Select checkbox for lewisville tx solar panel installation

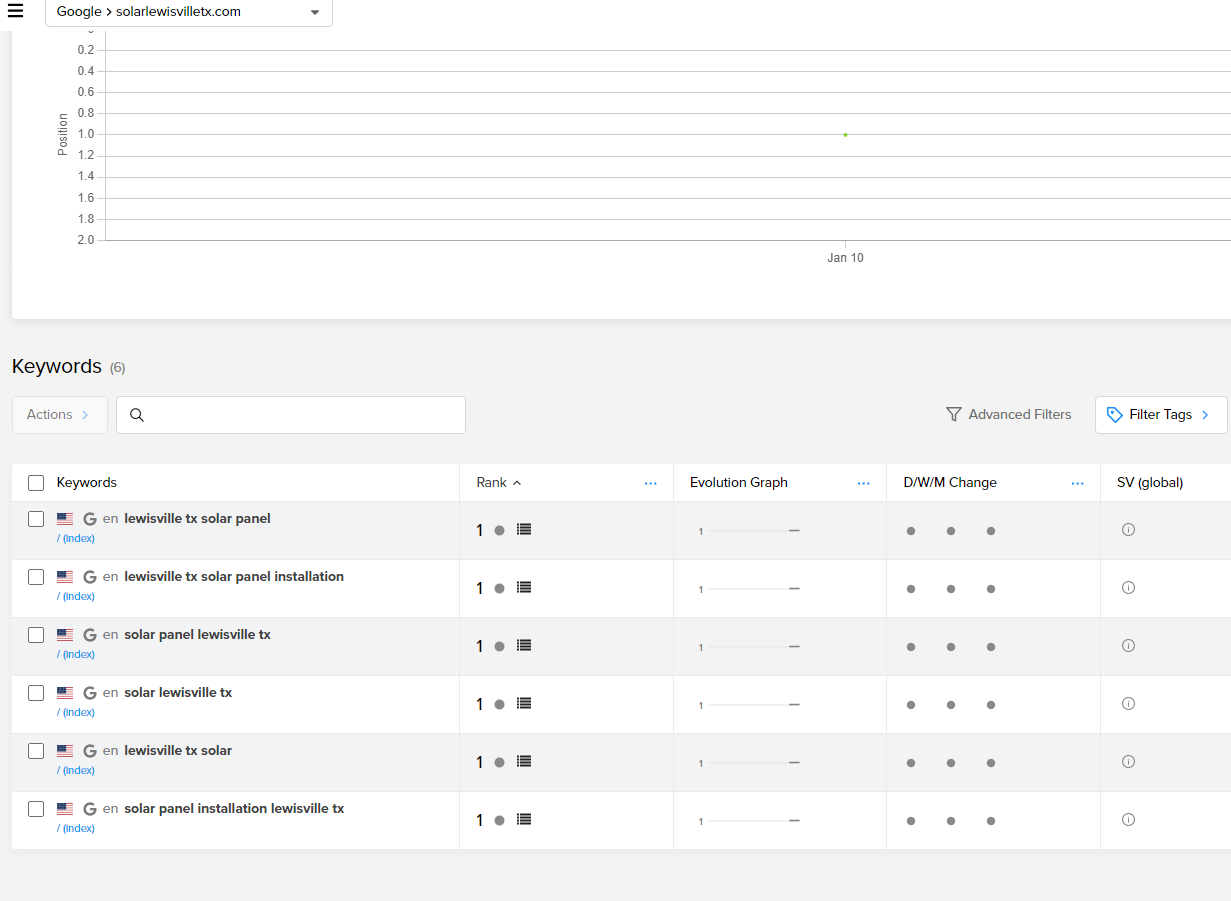(36, 577)
